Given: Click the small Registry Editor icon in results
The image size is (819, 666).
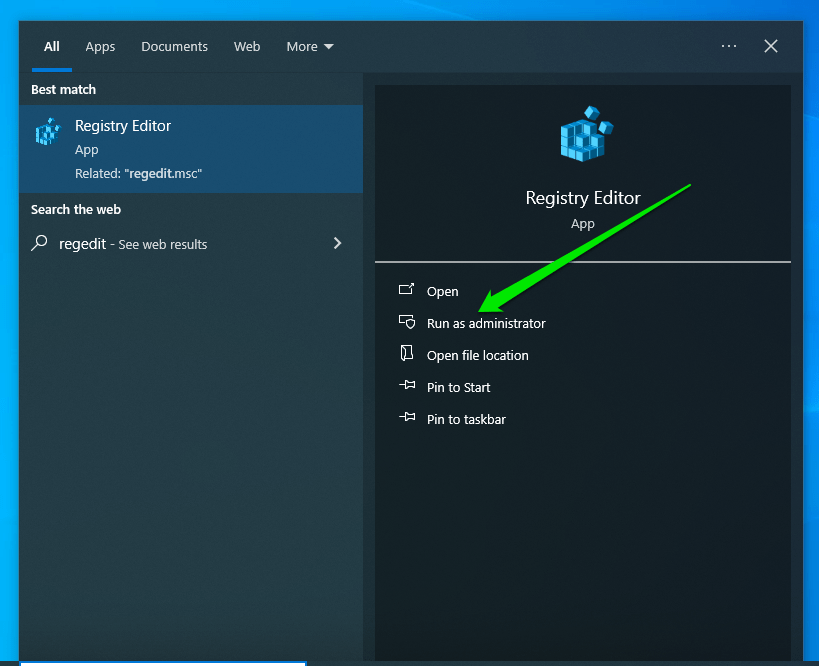Looking at the screenshot, I should (48, 132).
